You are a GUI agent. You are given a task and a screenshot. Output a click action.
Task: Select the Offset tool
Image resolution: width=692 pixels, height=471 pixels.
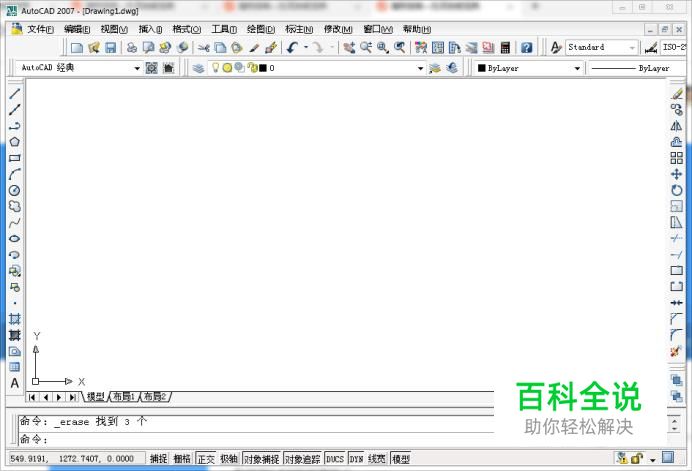[x=676, y=142]
